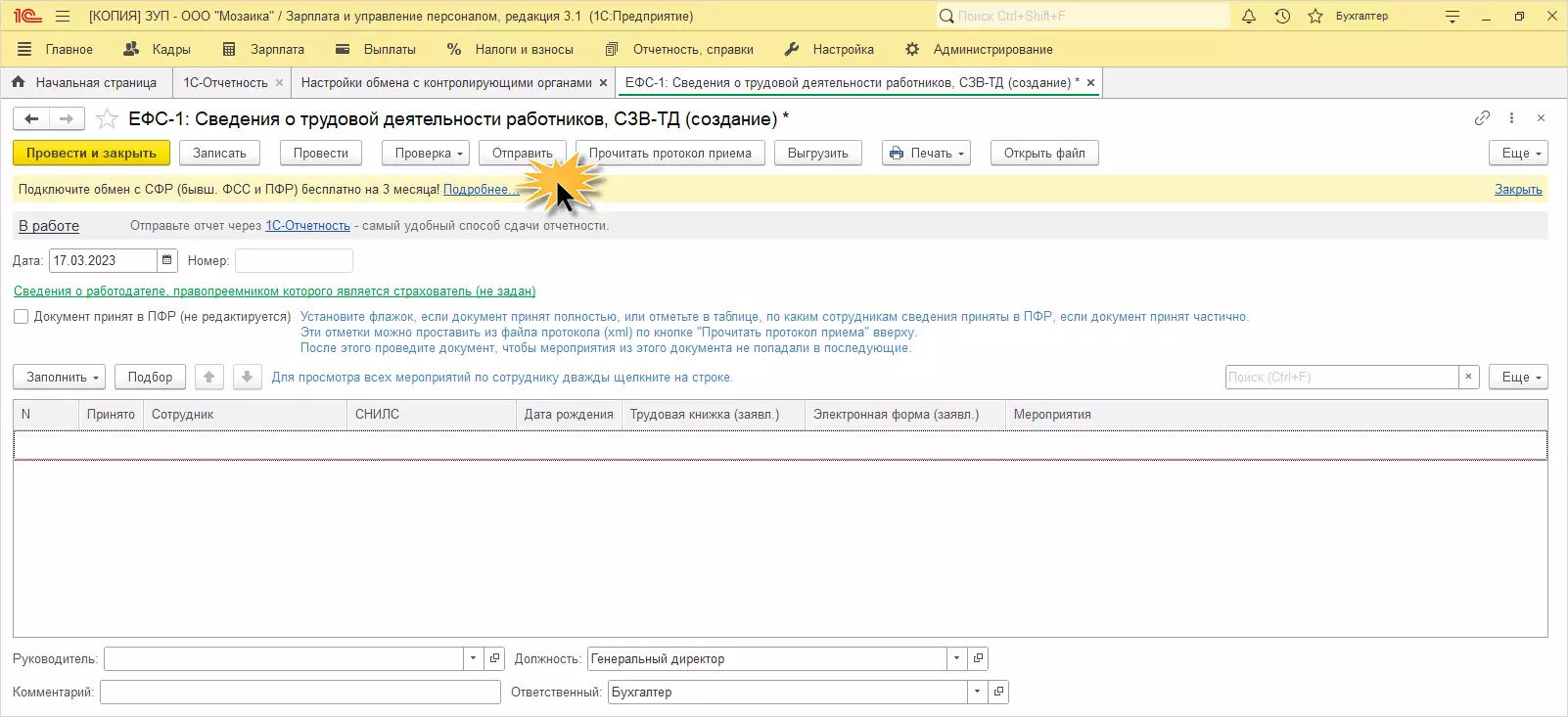Open Должность value in separate form

pyautogui.click(x=978, y=659)
